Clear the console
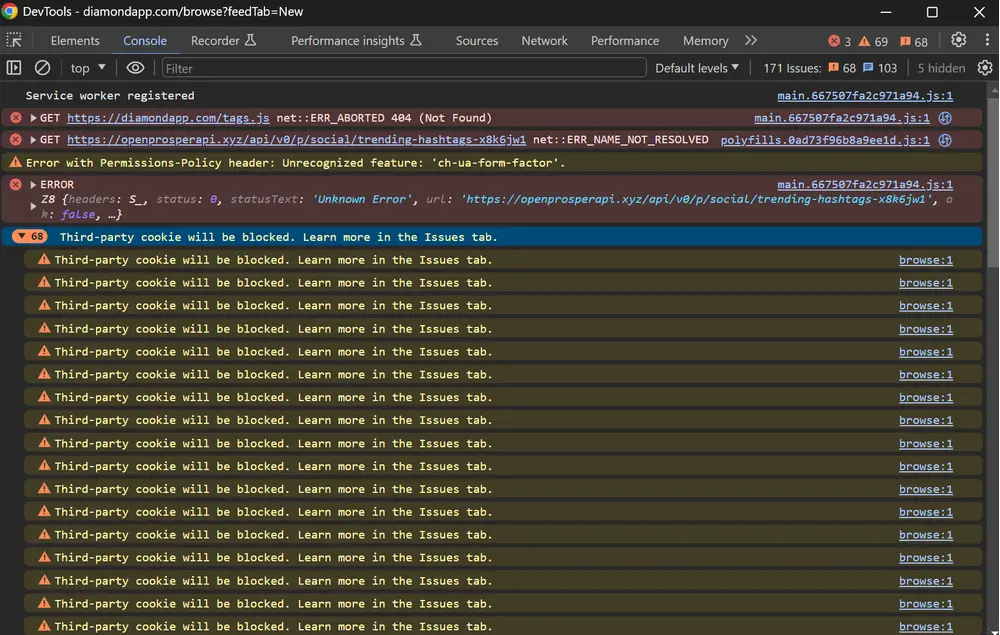Image resolution: width=1000 pixels, height=635 pixels. click(41, 67)
